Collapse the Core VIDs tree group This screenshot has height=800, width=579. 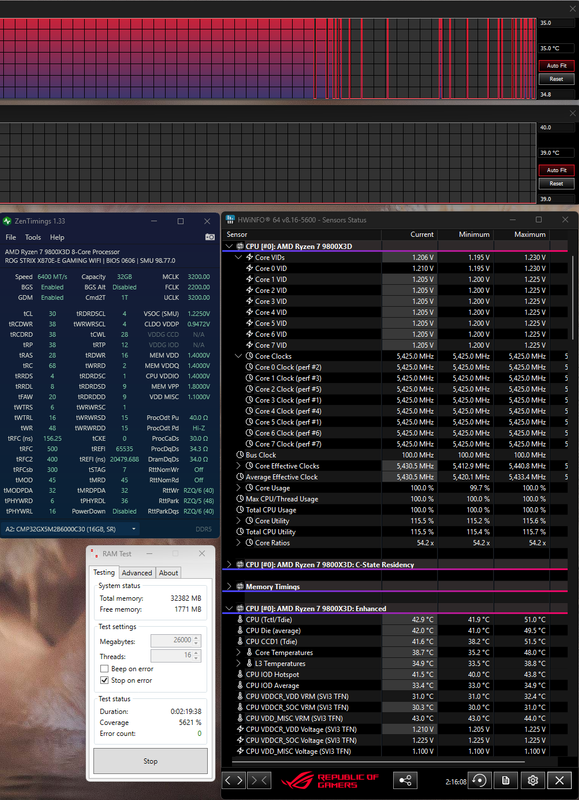click(238, 258)
